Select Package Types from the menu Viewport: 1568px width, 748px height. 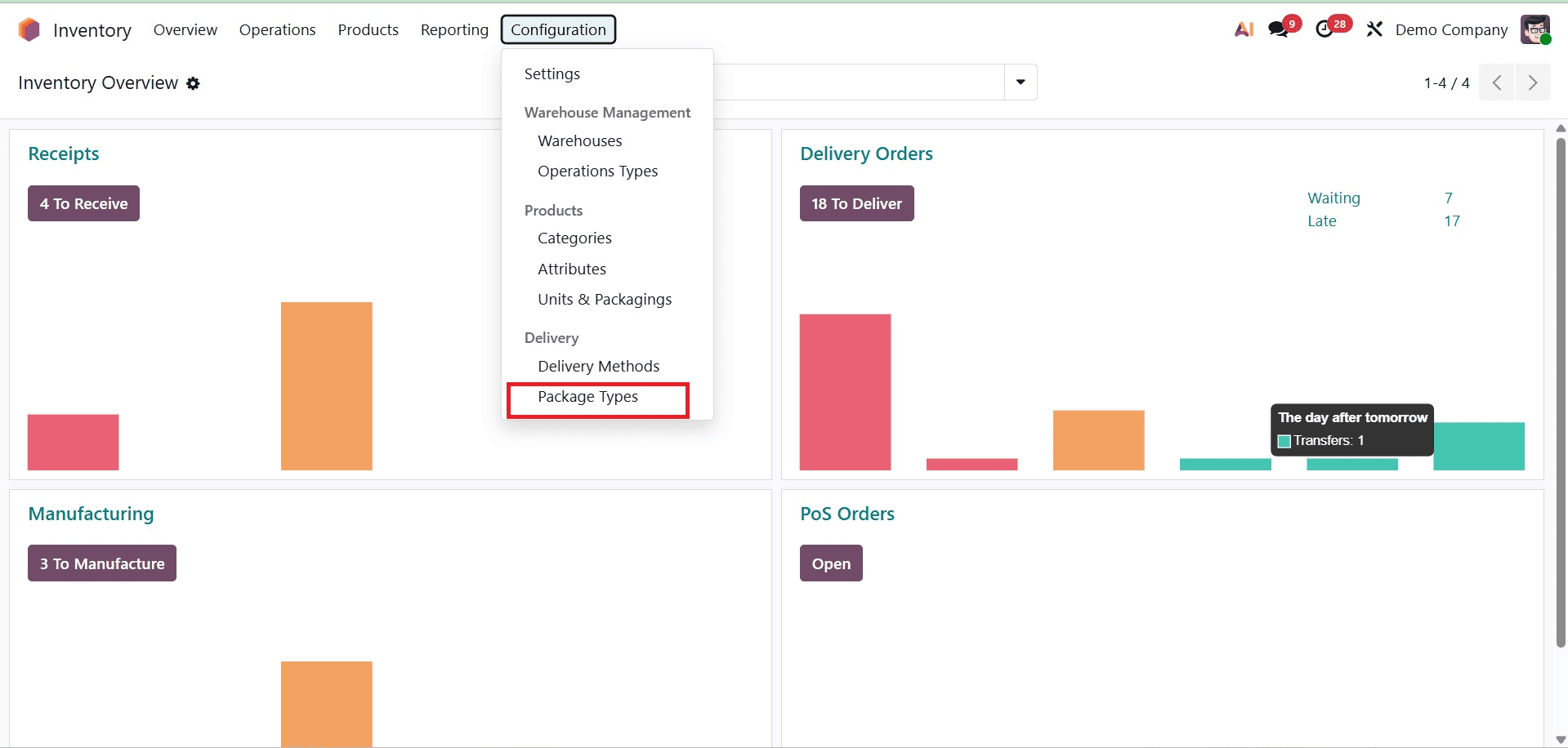pyautogui.click(x=587, y=397)
